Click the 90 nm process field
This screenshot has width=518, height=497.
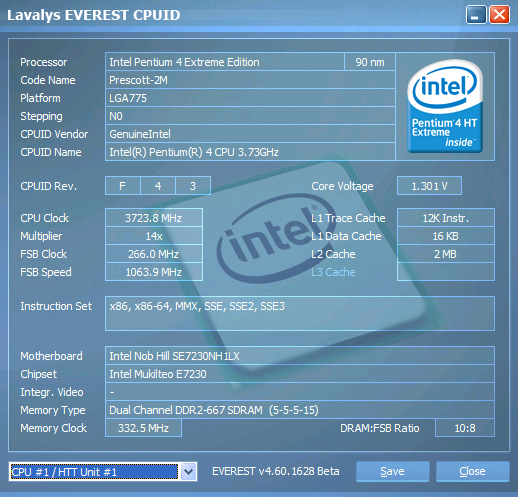point(370,62)
